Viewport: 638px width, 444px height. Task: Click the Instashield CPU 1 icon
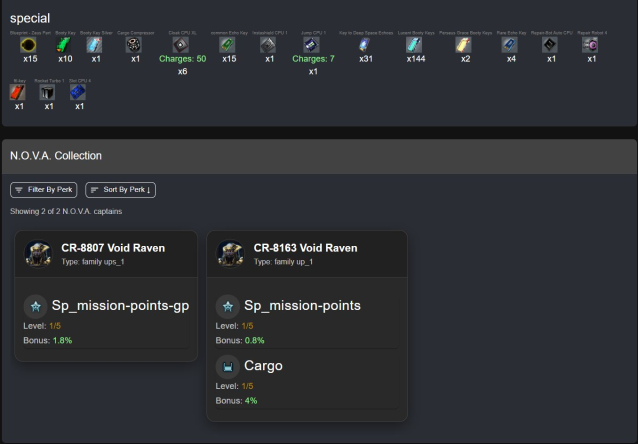(269, 44)
